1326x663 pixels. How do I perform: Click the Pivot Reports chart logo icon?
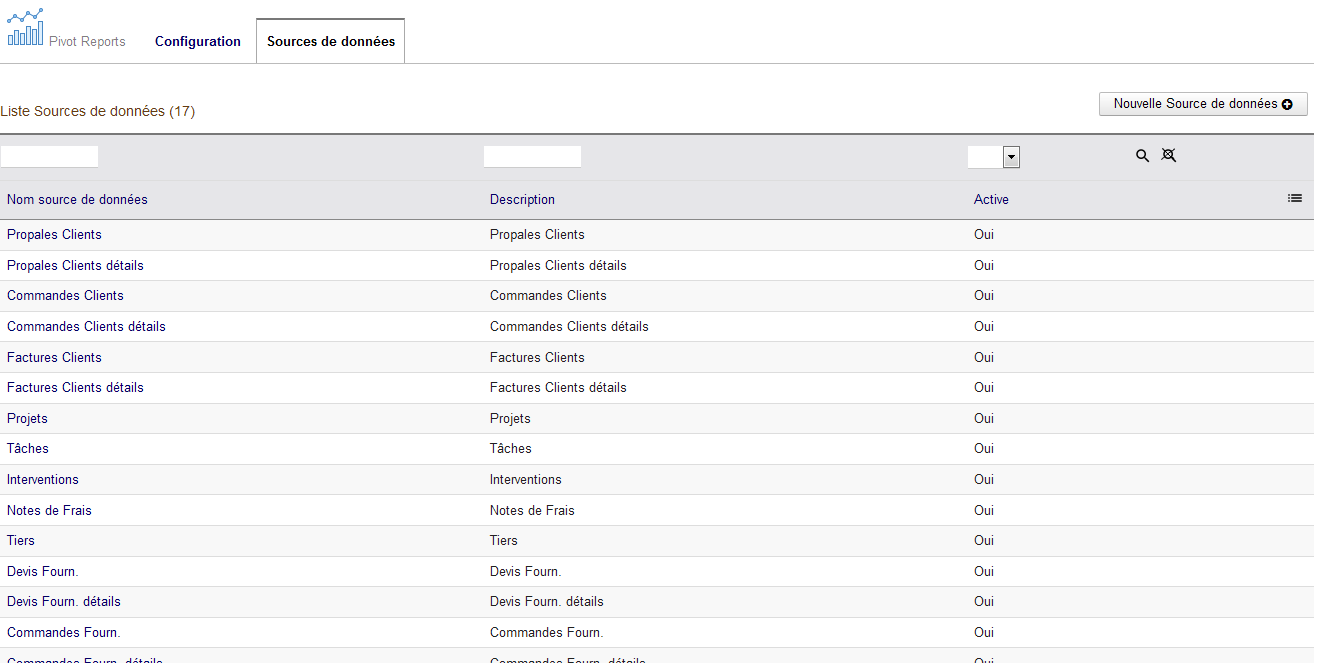26,28
